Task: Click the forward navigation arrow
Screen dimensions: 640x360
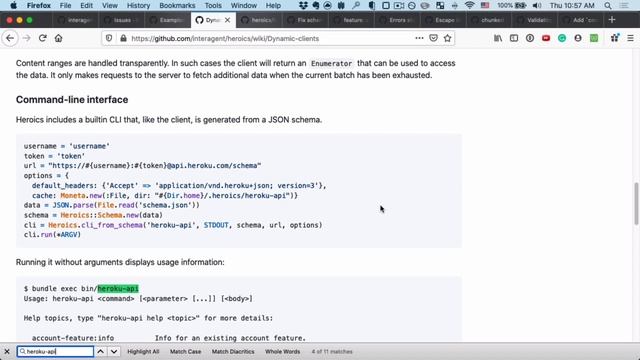Action: [x=27, y=38]
